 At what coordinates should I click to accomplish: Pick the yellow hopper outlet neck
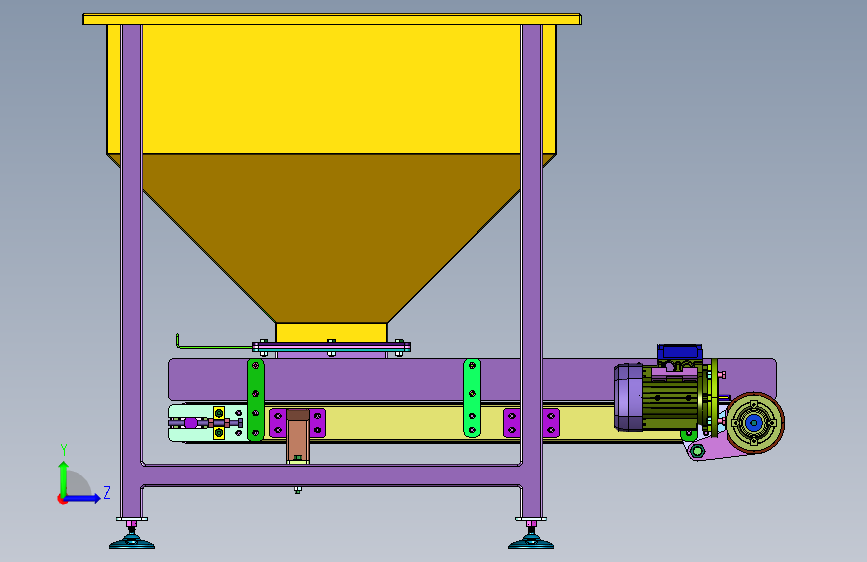[x=331, y=333]
